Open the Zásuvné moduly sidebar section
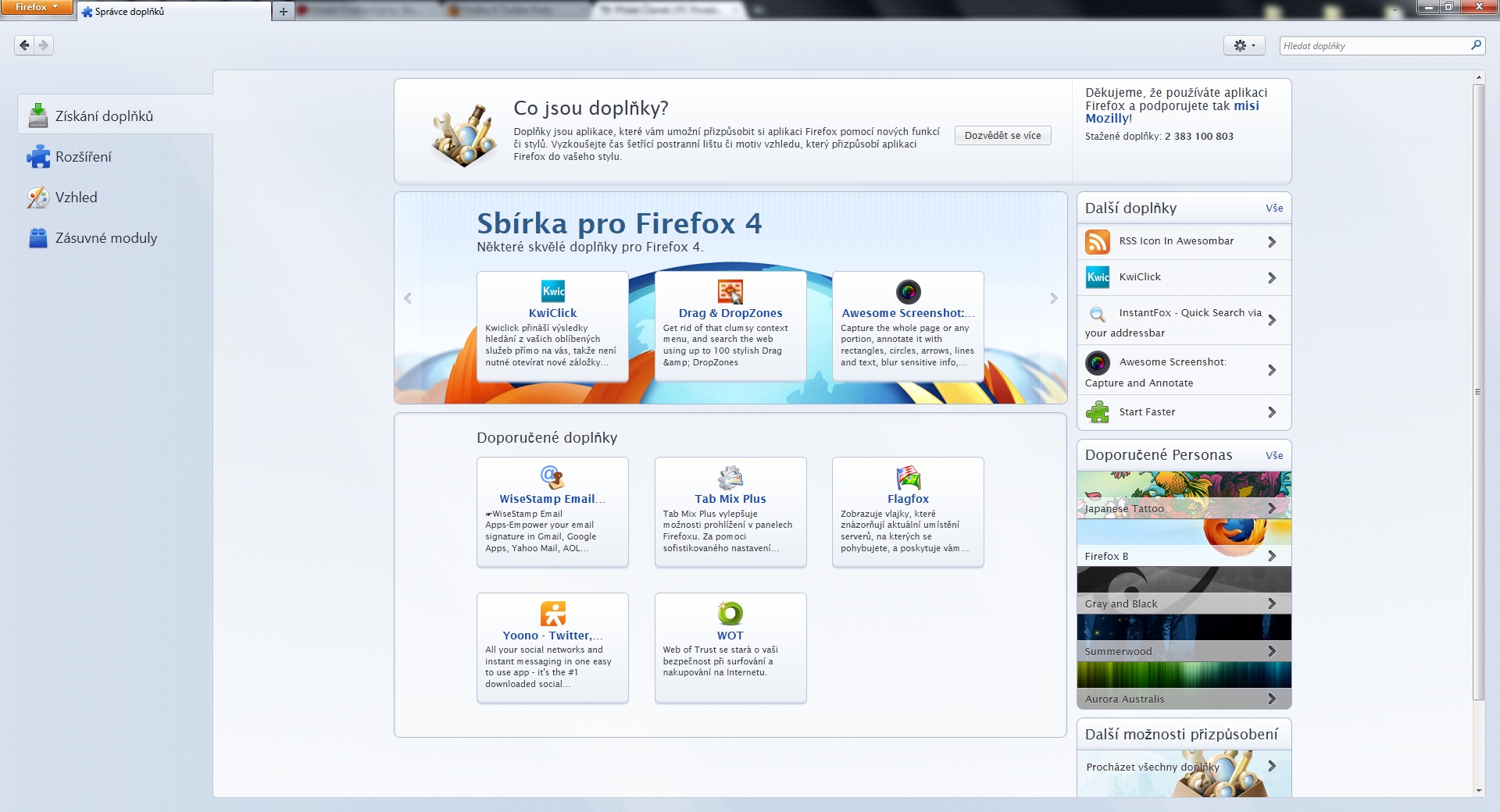The image size is (1500, 812). [x=115, y=238]
